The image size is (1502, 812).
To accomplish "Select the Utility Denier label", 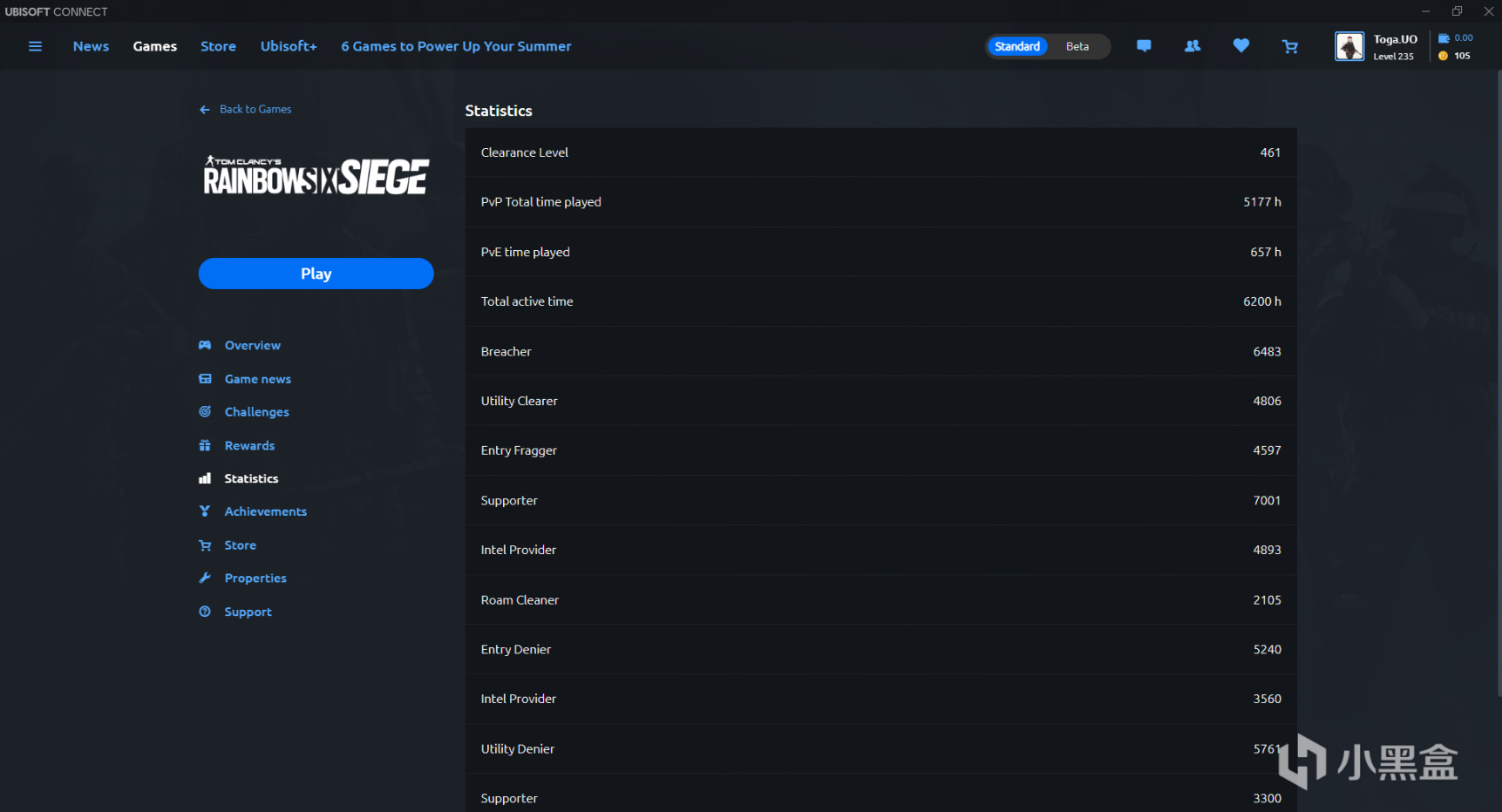I will click(x=518, y=749).
